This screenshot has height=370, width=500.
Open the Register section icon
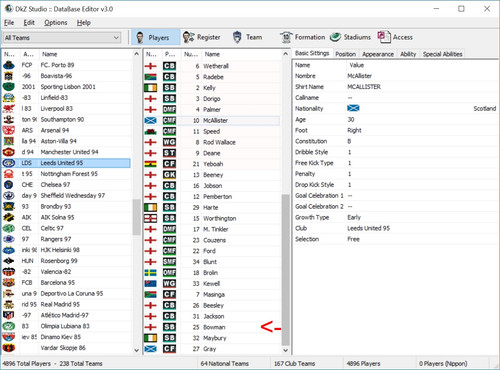(188, 37)
